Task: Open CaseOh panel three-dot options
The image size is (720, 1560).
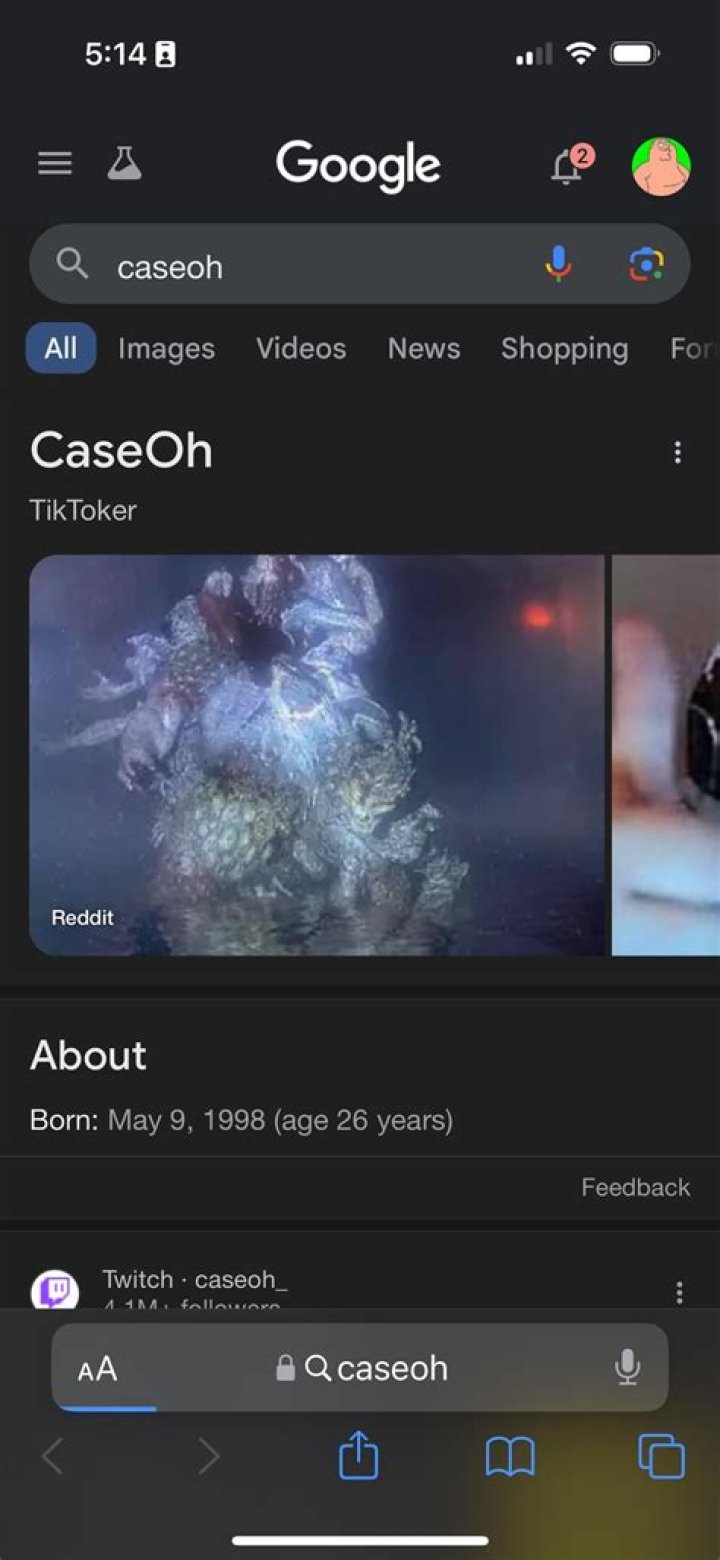Action: [x=678, y=453]
